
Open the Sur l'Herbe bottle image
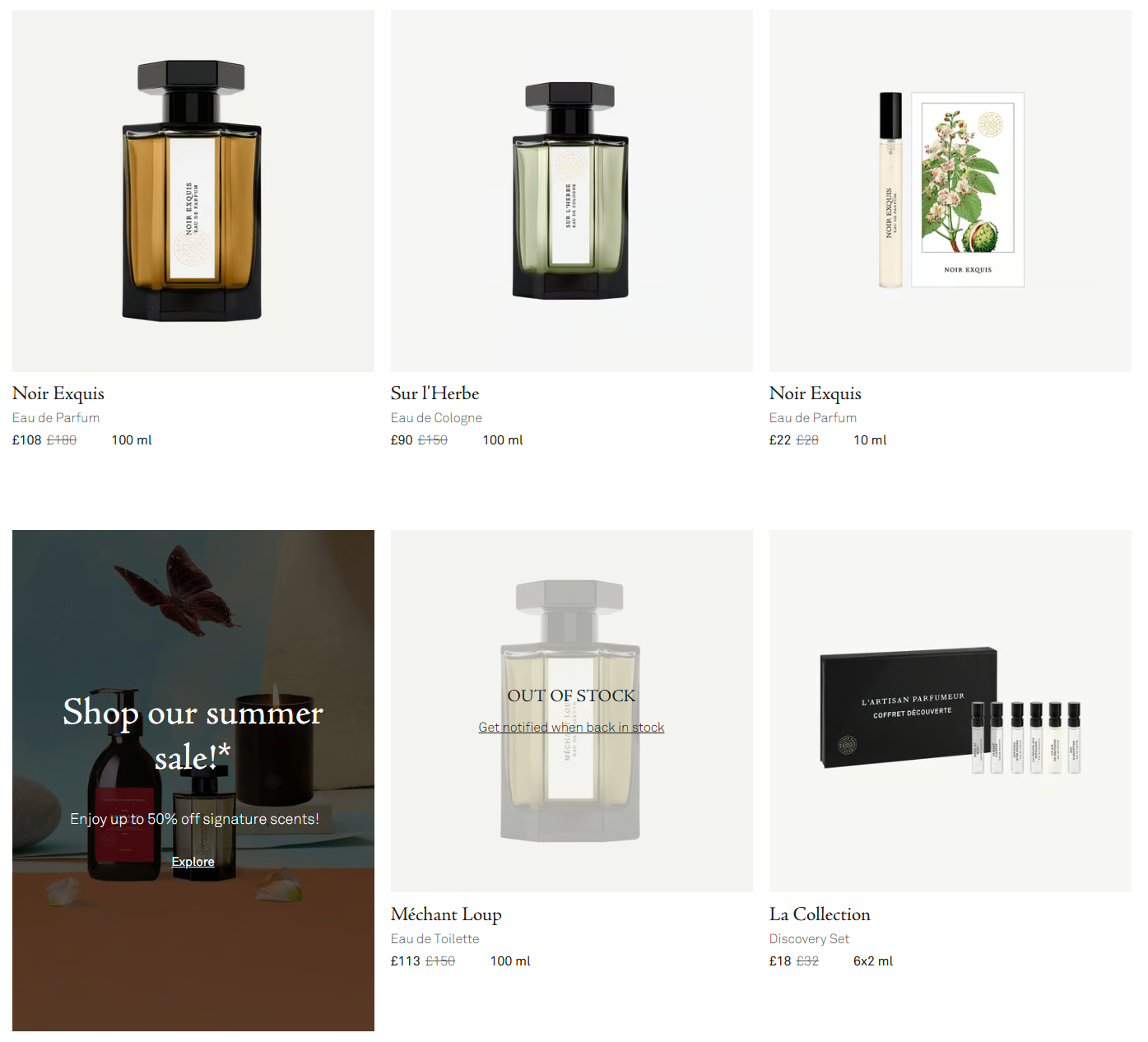[571, 191]
